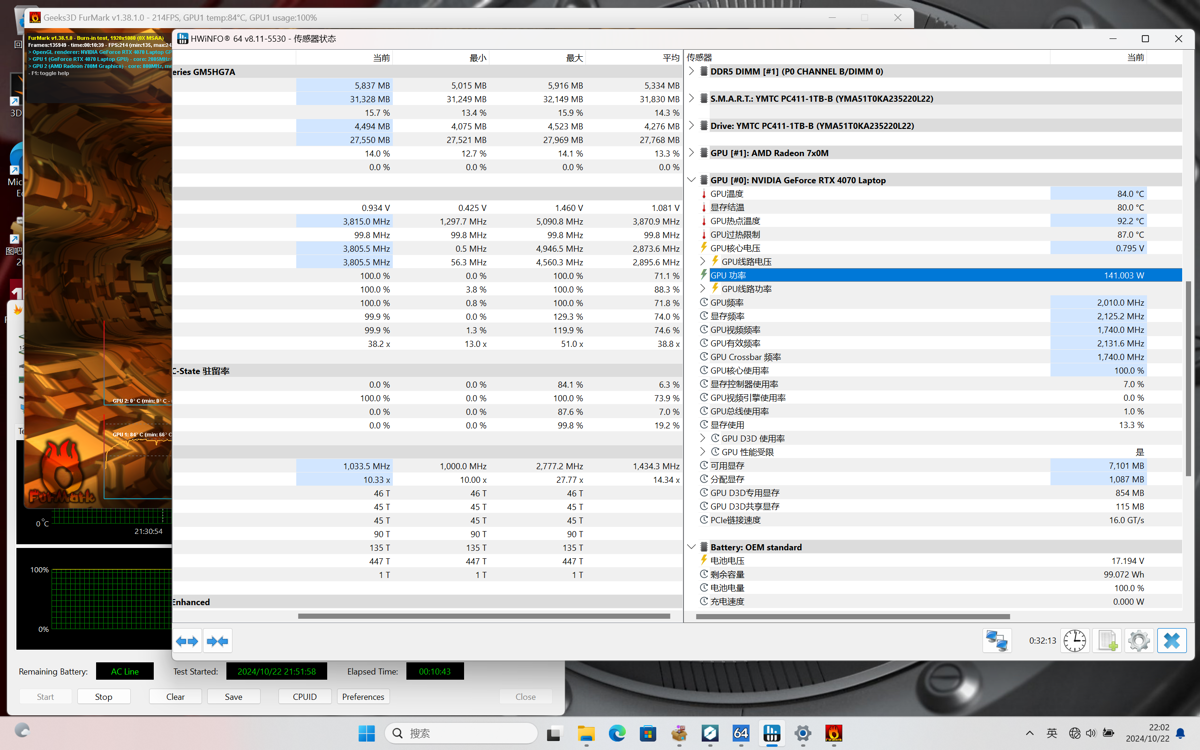The image size is (1200, 750).
Task: Open Preferences in the stress test window
Action: pyautogui.click(x=363, y=696)
